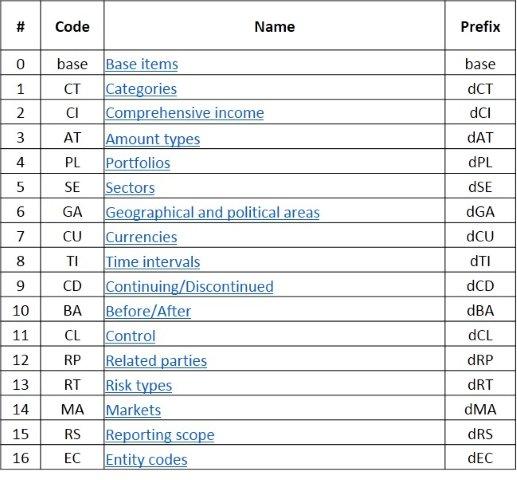Open the Base items link
The image size is (517, 480).
coord(142,64)
